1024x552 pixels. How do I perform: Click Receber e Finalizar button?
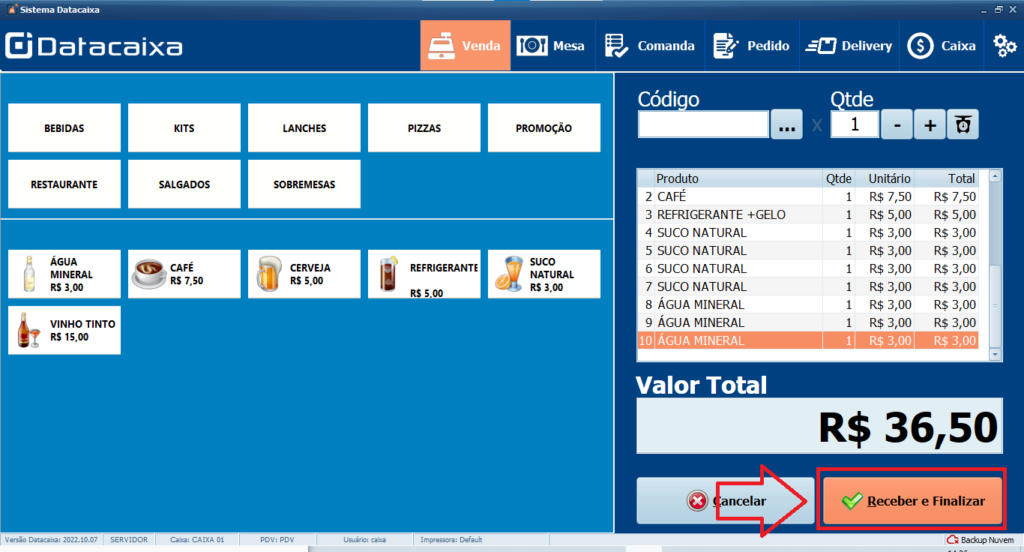tap(911, 501)
